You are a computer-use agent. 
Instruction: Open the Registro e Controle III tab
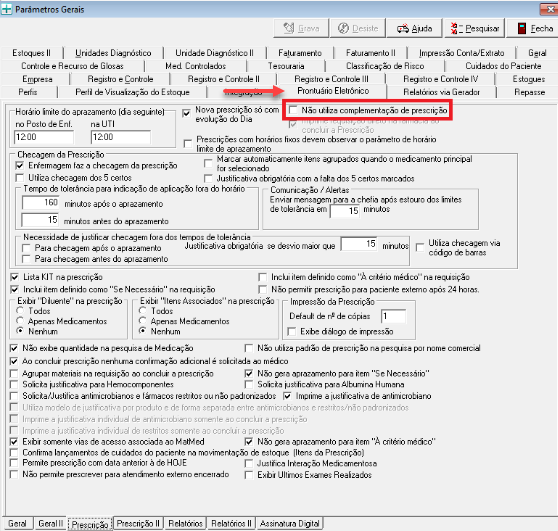tap(331, 79)
